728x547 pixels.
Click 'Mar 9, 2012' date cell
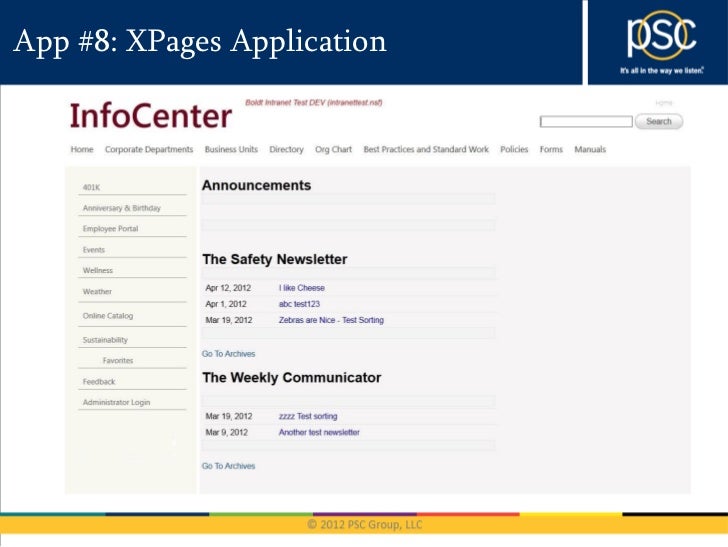(227, 432)
